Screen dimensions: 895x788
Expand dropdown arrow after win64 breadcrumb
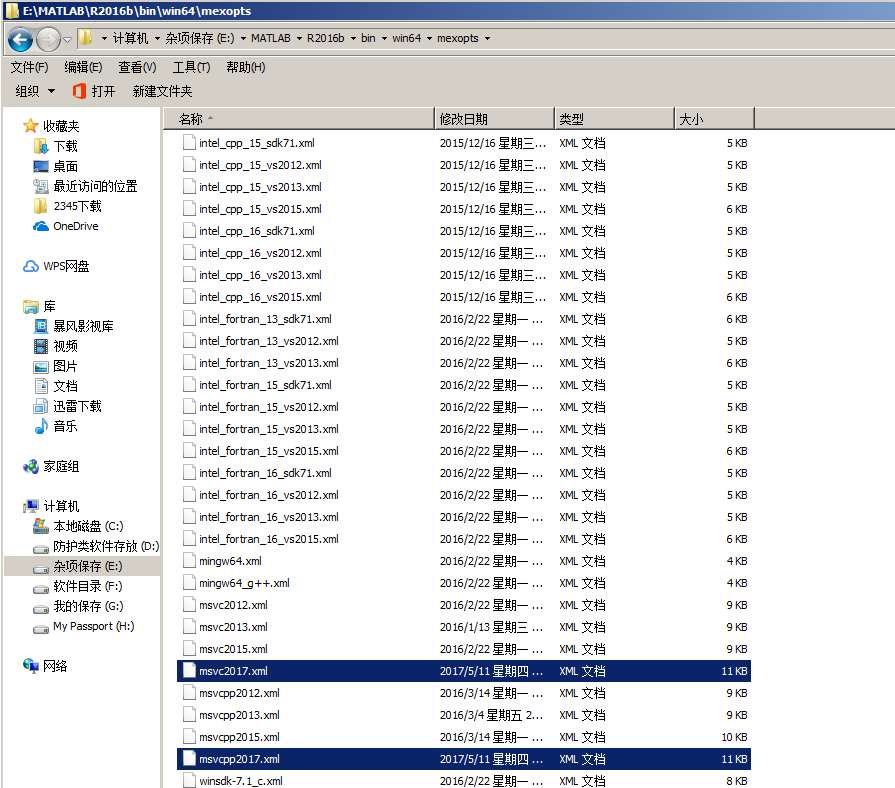click(x=429, y=38)
